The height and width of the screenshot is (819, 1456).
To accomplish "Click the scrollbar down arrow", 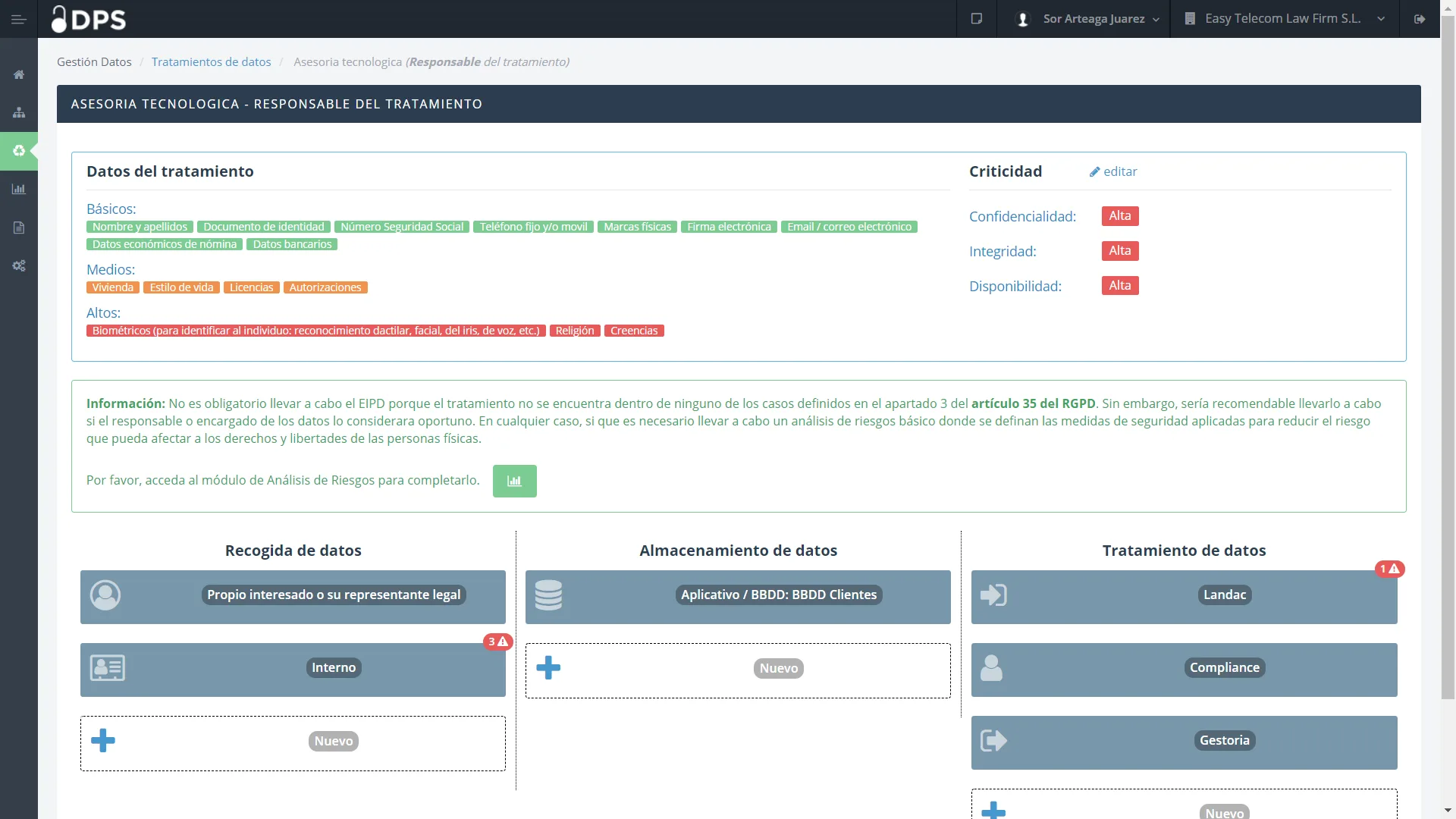I will (x=1448, y=810).
